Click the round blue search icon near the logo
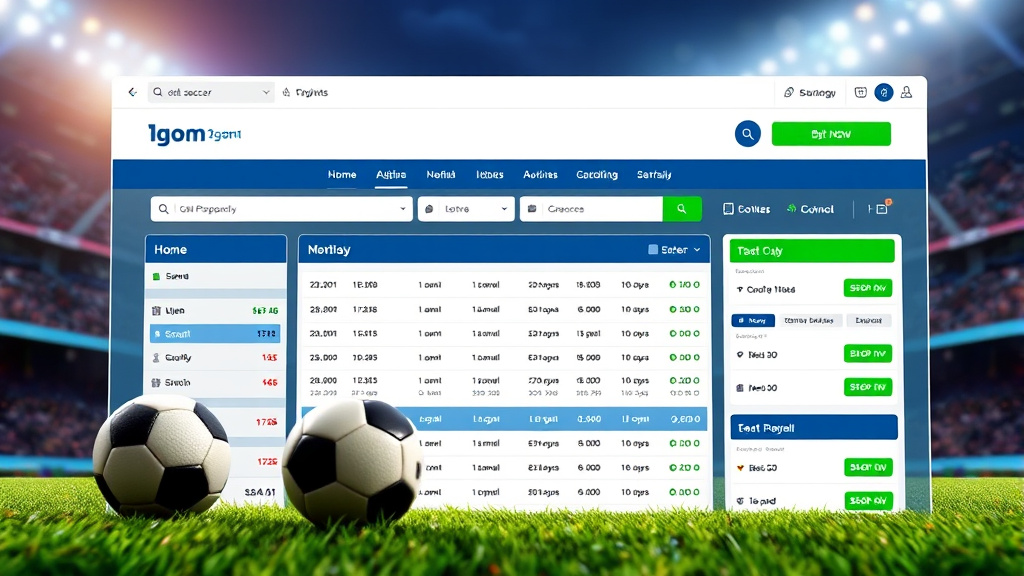This screenshot has height=576, width=1024. [747, 134]
